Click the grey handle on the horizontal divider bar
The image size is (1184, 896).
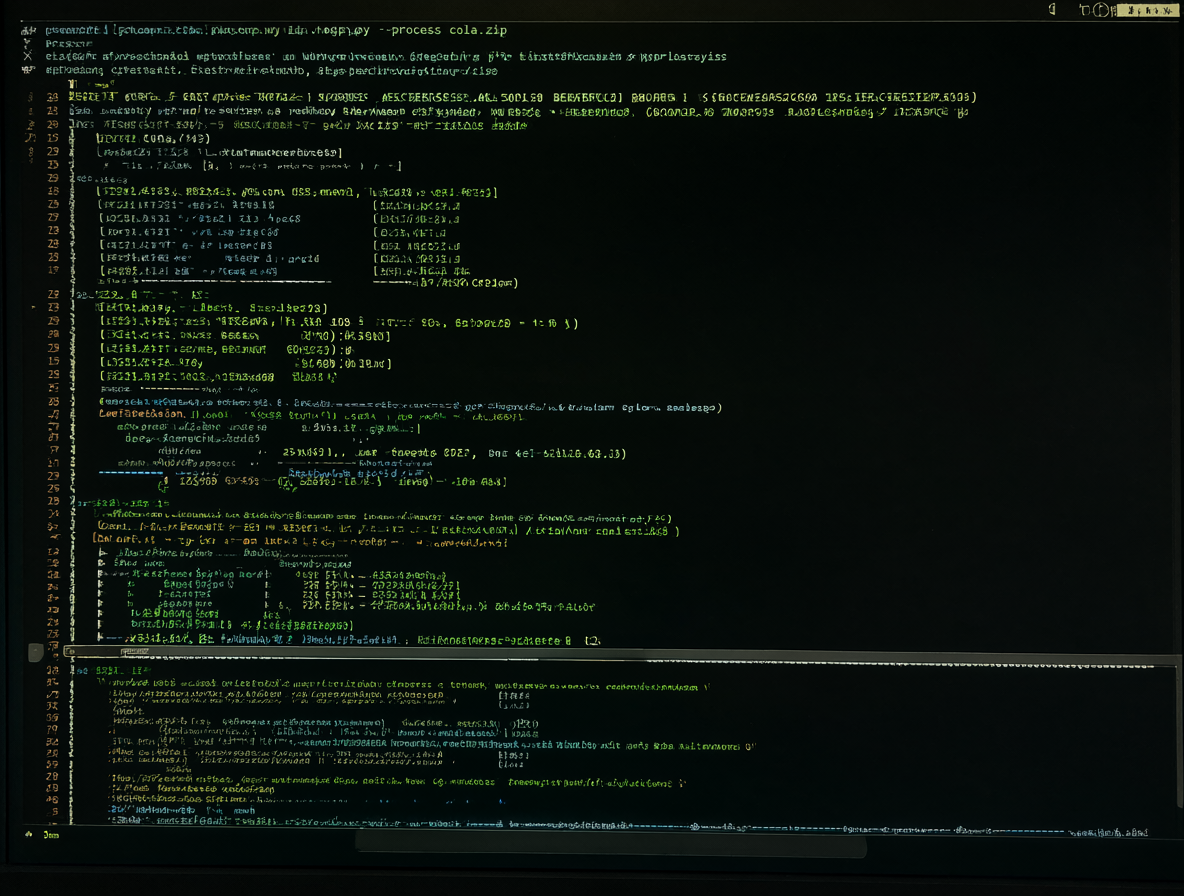[x=35, y=652]
